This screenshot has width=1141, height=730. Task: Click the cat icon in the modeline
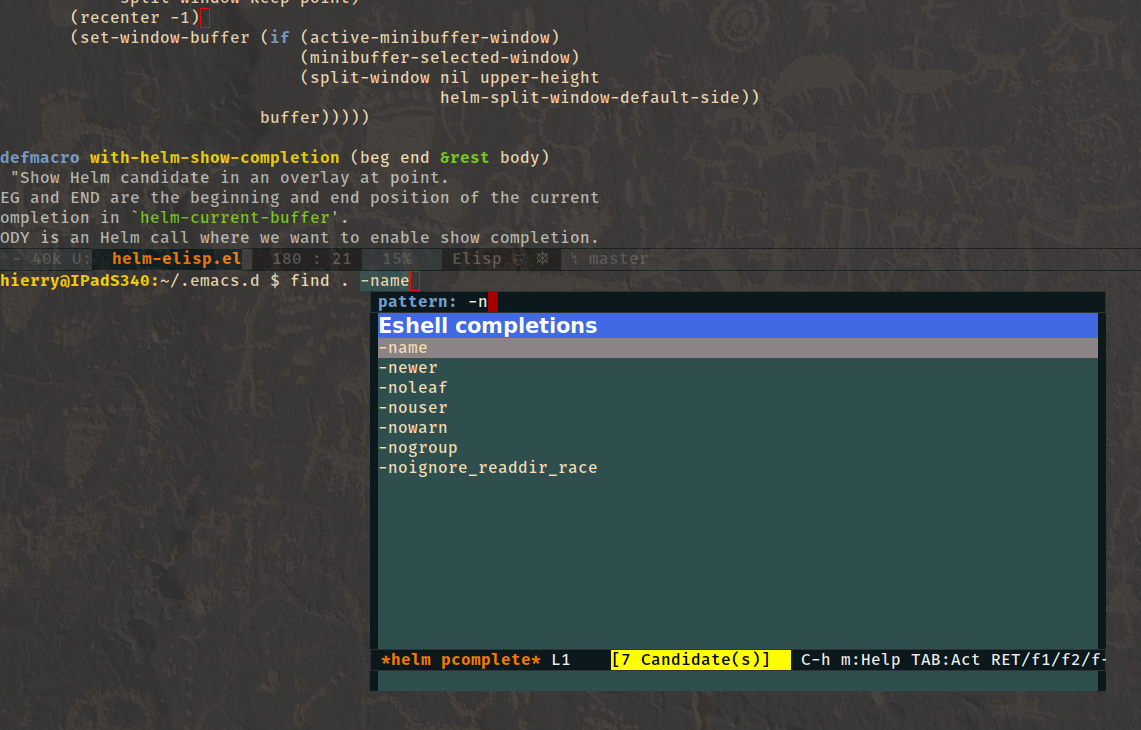[519, 258]
